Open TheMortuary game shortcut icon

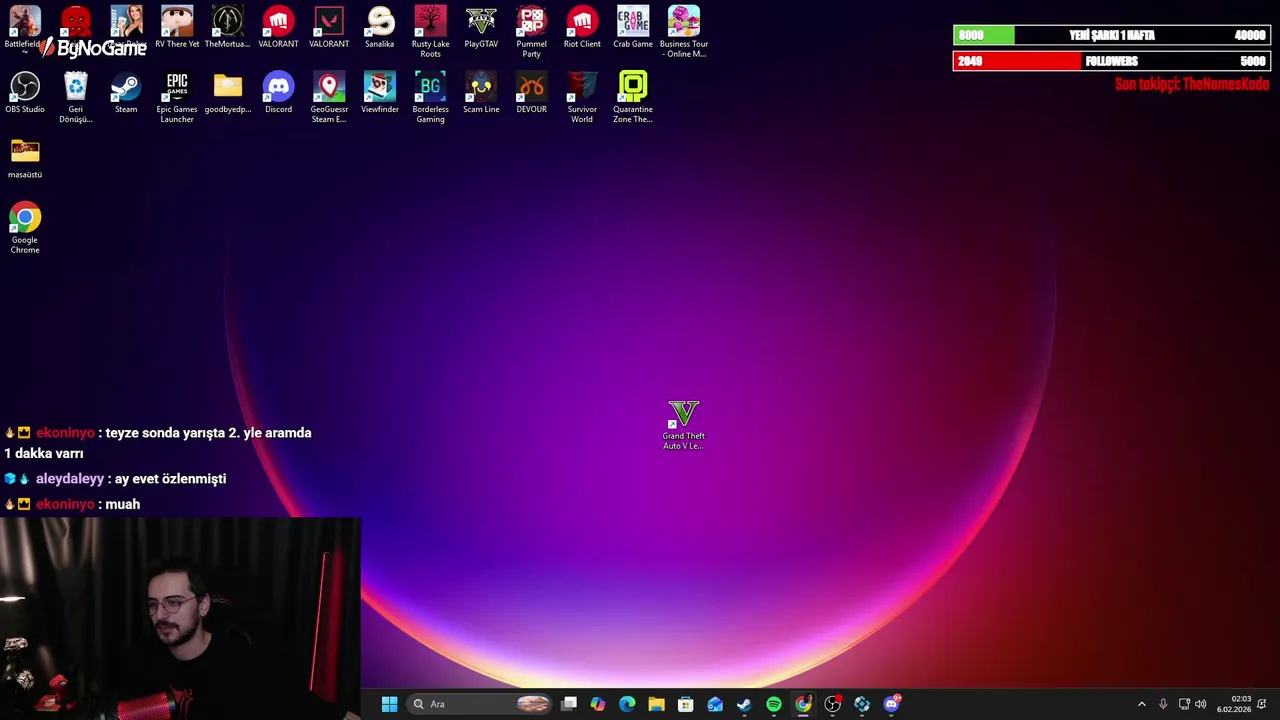click(227, 27)
